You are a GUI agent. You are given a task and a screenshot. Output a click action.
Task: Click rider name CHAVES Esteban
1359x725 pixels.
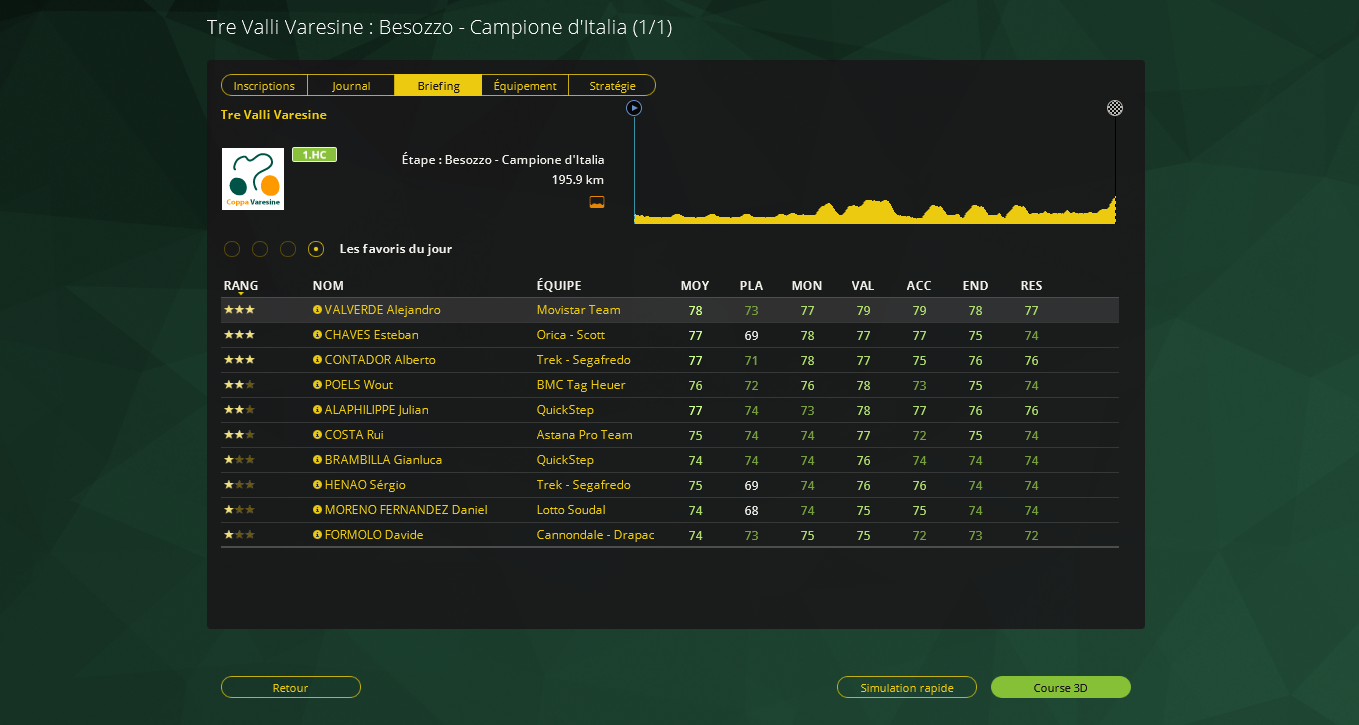click(x=371, y=335)
